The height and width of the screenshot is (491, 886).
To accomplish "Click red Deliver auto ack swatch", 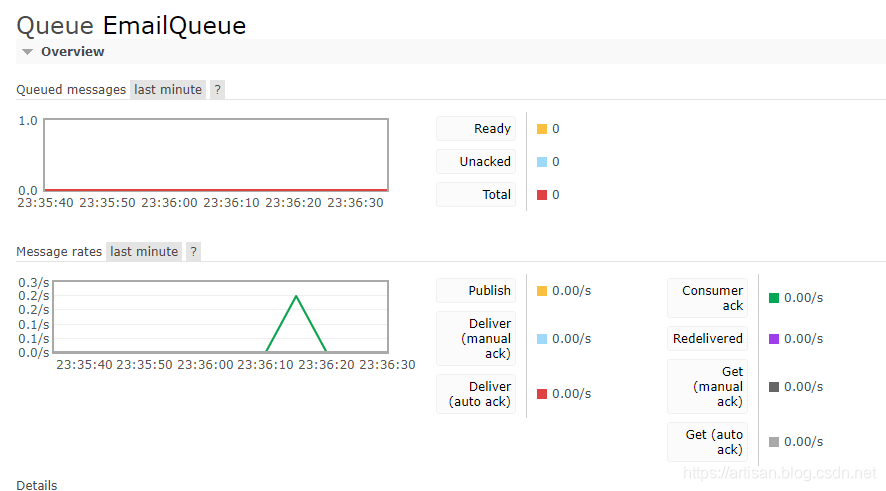I will 542,394.
